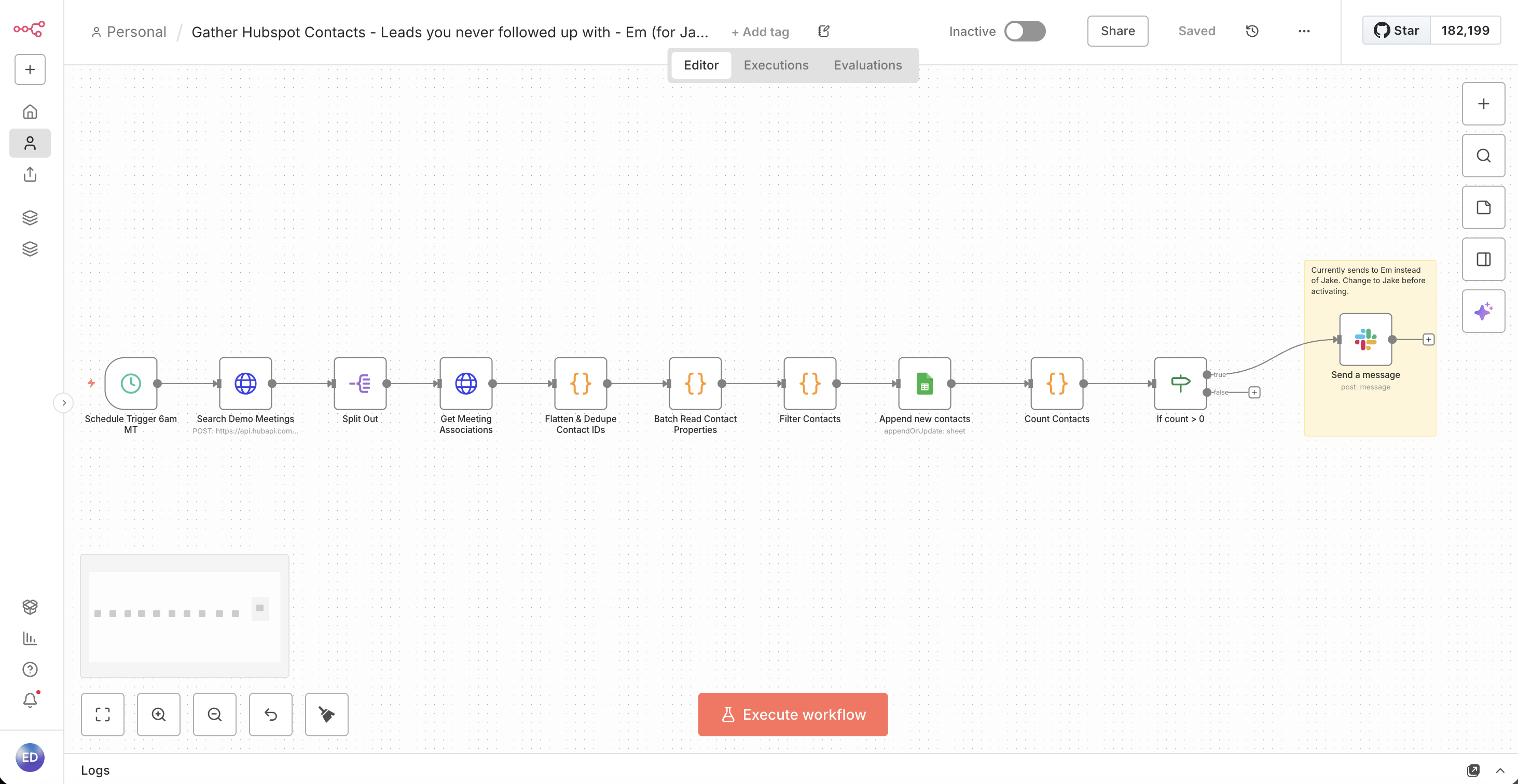1518x784 pixels.
Task: Click the Share button
Action: click(1116, 31)
